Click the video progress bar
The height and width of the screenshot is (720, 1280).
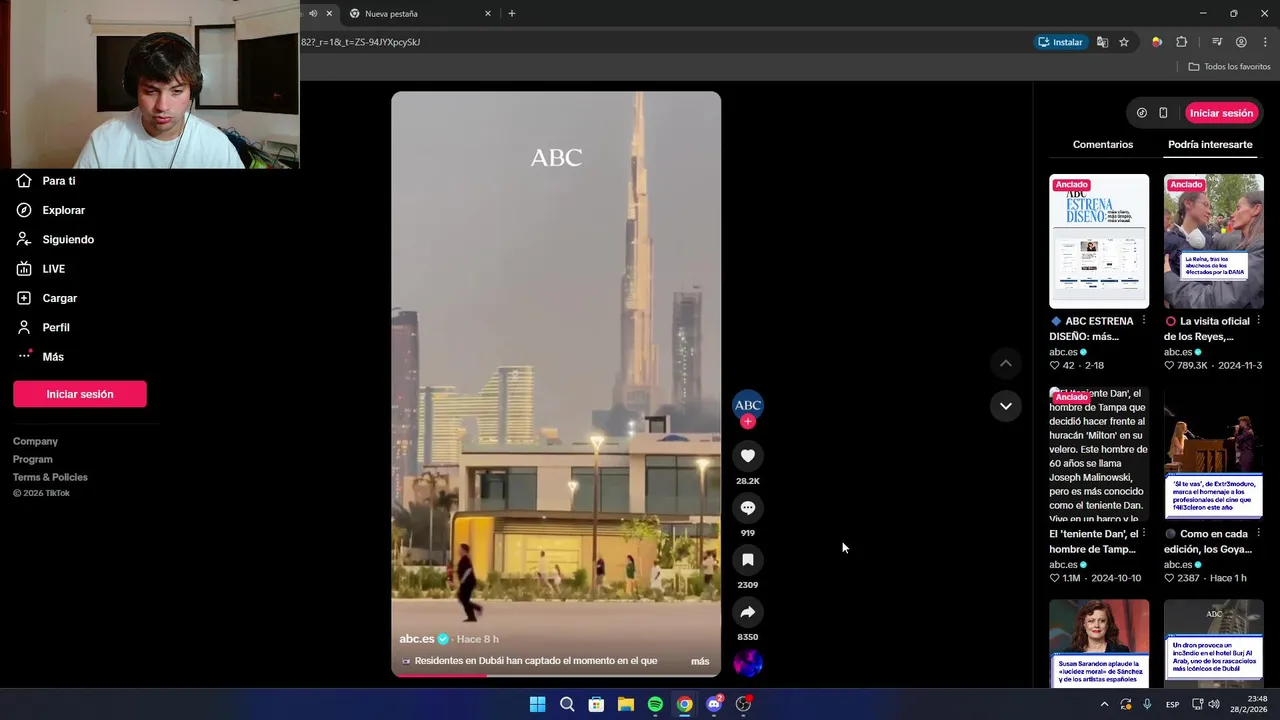556,675
